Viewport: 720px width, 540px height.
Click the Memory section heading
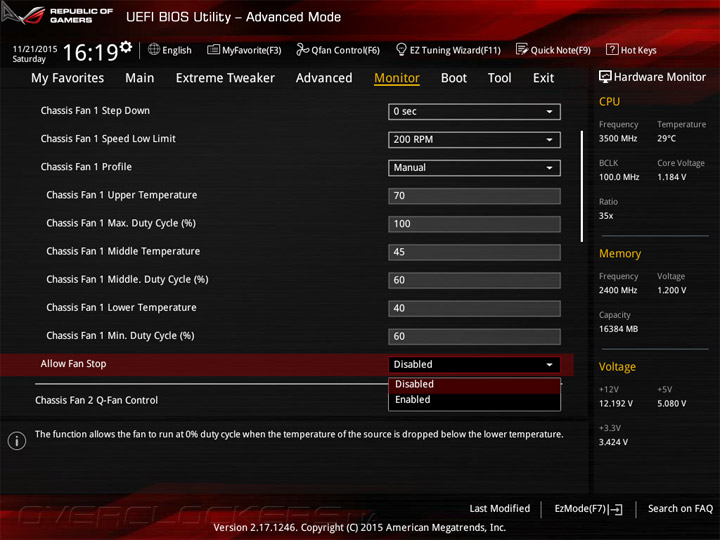pos(620,253)
